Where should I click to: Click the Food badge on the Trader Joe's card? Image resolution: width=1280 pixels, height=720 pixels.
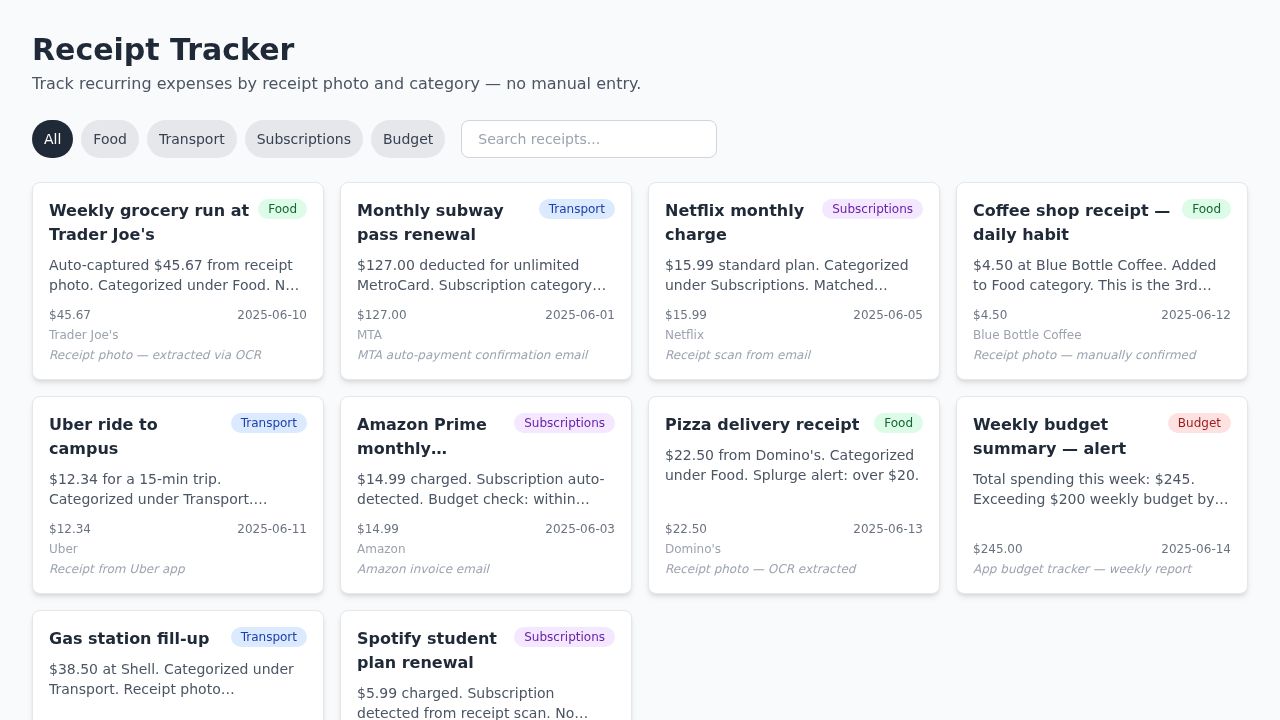(x=282, y=209)
